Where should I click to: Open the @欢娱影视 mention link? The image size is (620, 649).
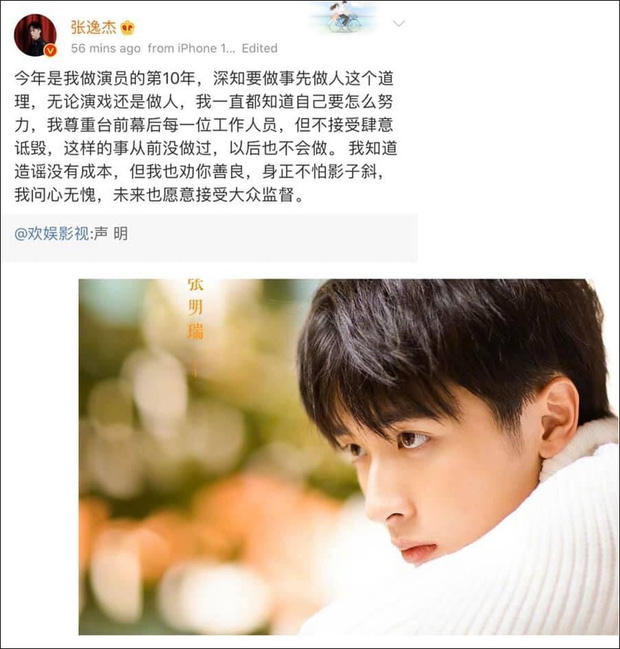52,234
